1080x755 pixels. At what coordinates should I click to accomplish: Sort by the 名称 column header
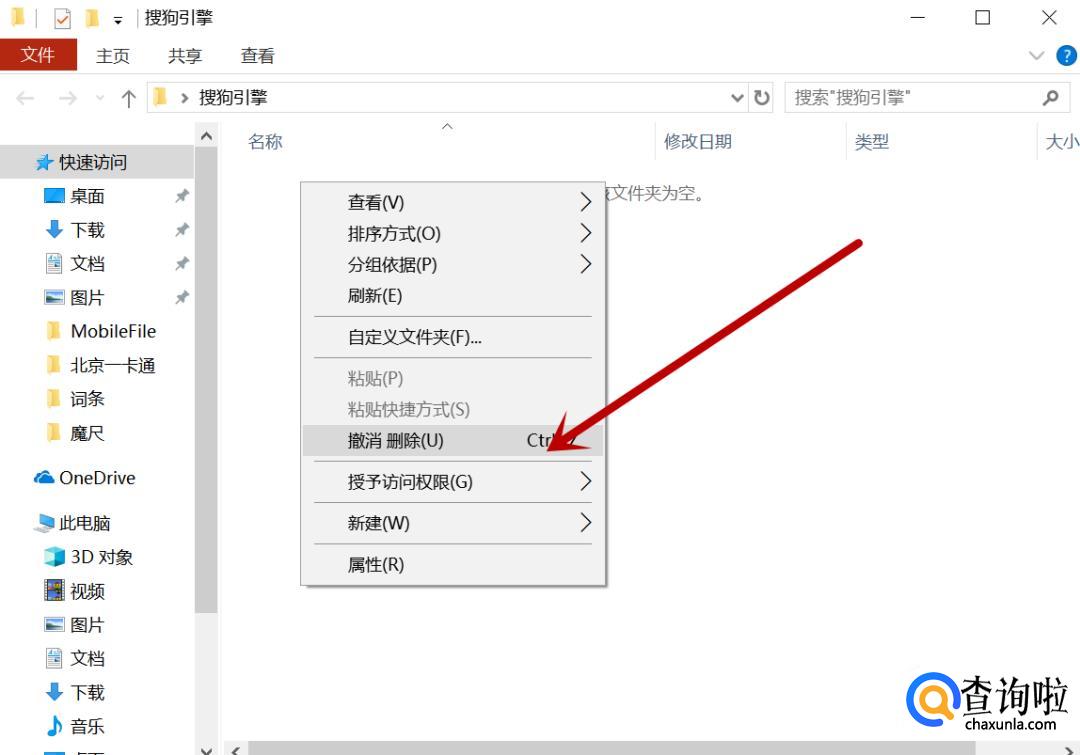(265, 142)
